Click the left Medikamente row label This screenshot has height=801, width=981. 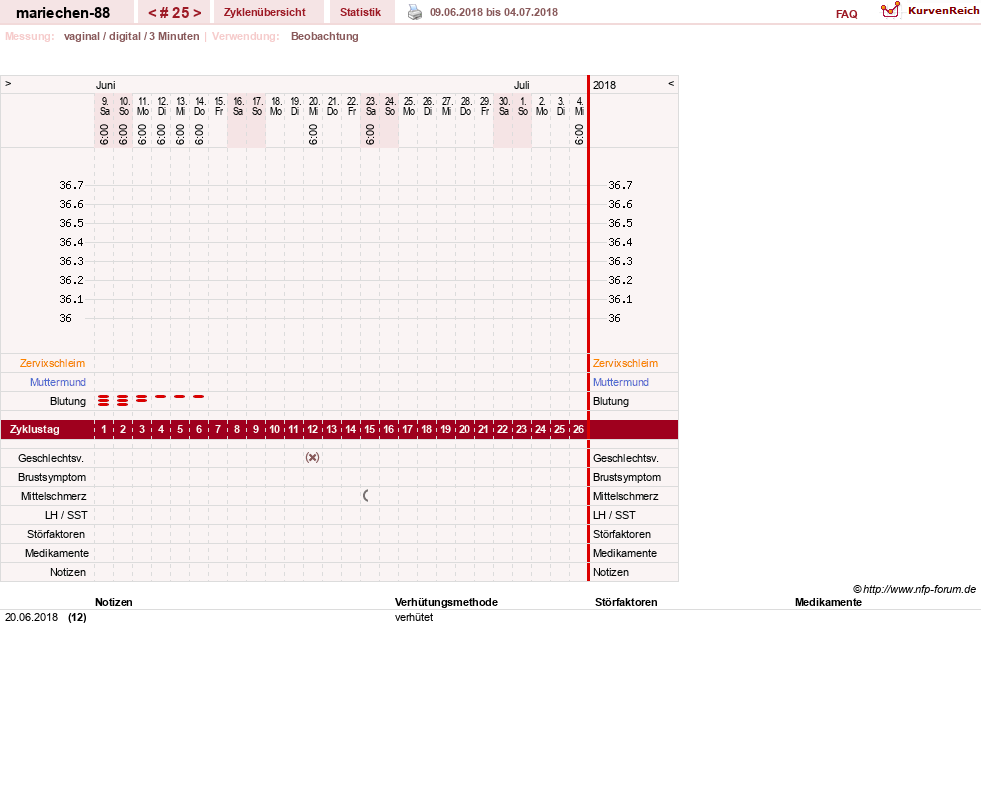tap(56, 553)
